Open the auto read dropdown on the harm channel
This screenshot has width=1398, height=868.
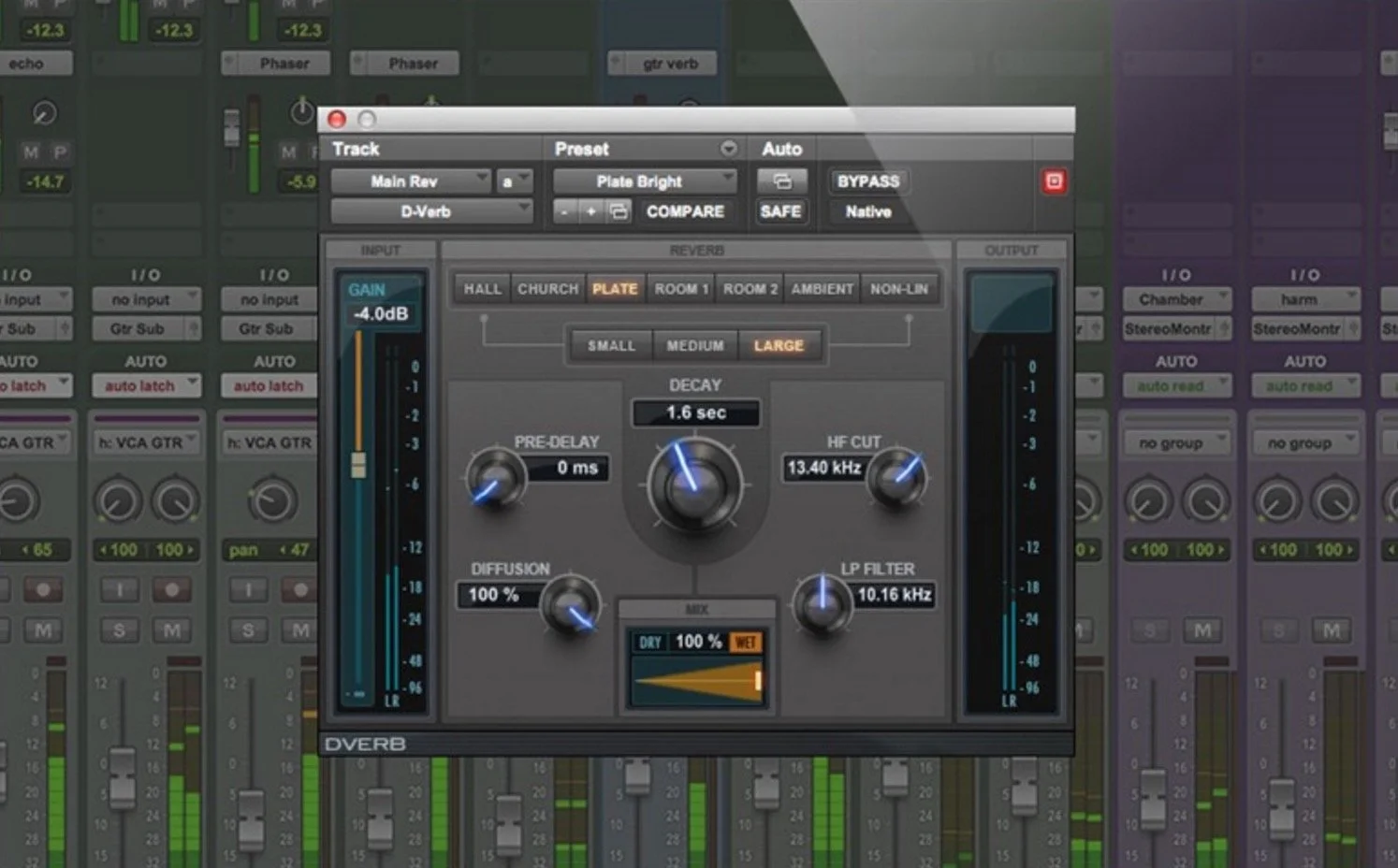[1304, 385]
